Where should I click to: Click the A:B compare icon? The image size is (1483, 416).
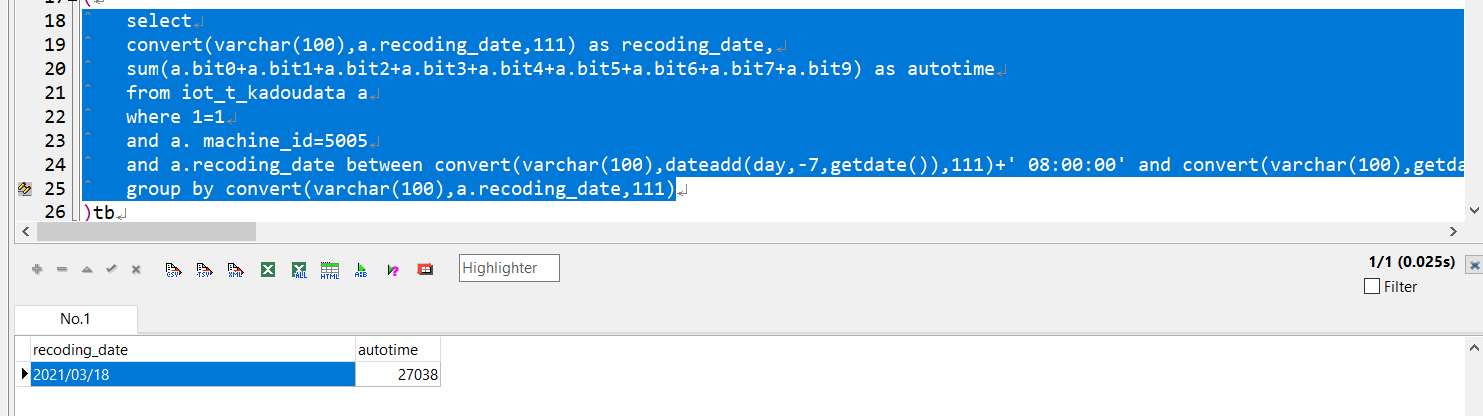(x=361, y=269)
